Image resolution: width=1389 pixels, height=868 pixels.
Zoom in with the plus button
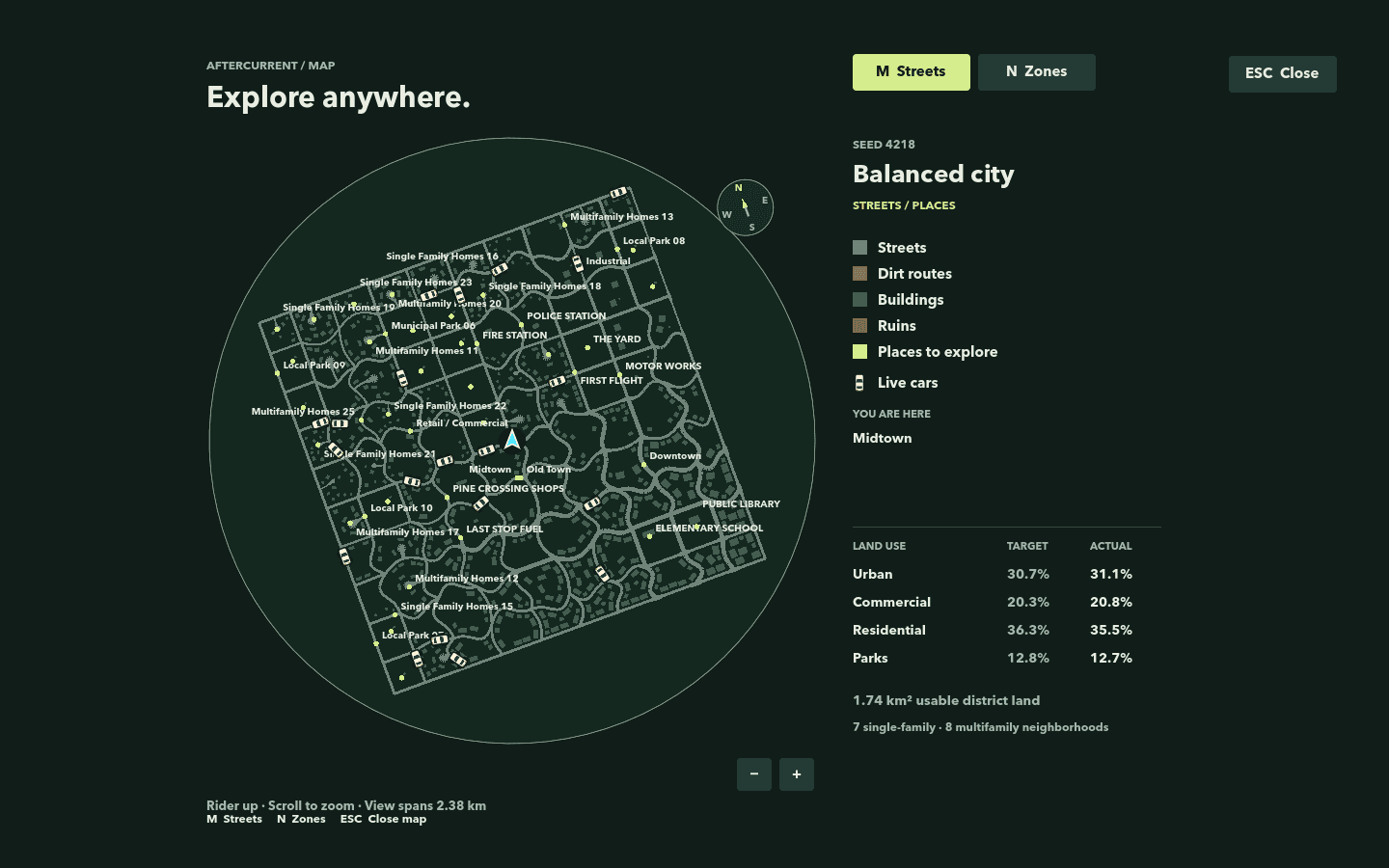[797, 774]
